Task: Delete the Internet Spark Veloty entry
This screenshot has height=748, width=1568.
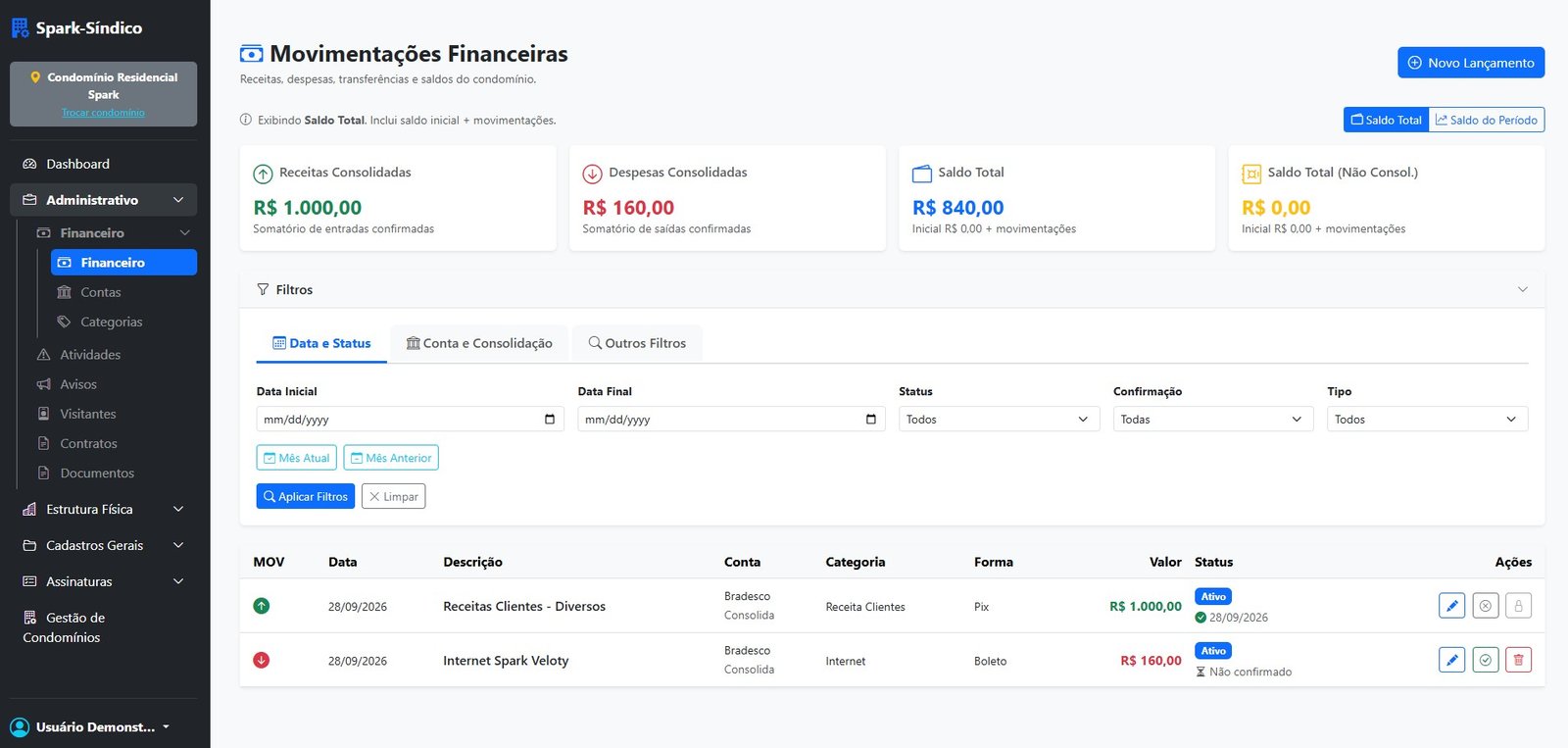Action: tap(1518, 660)
